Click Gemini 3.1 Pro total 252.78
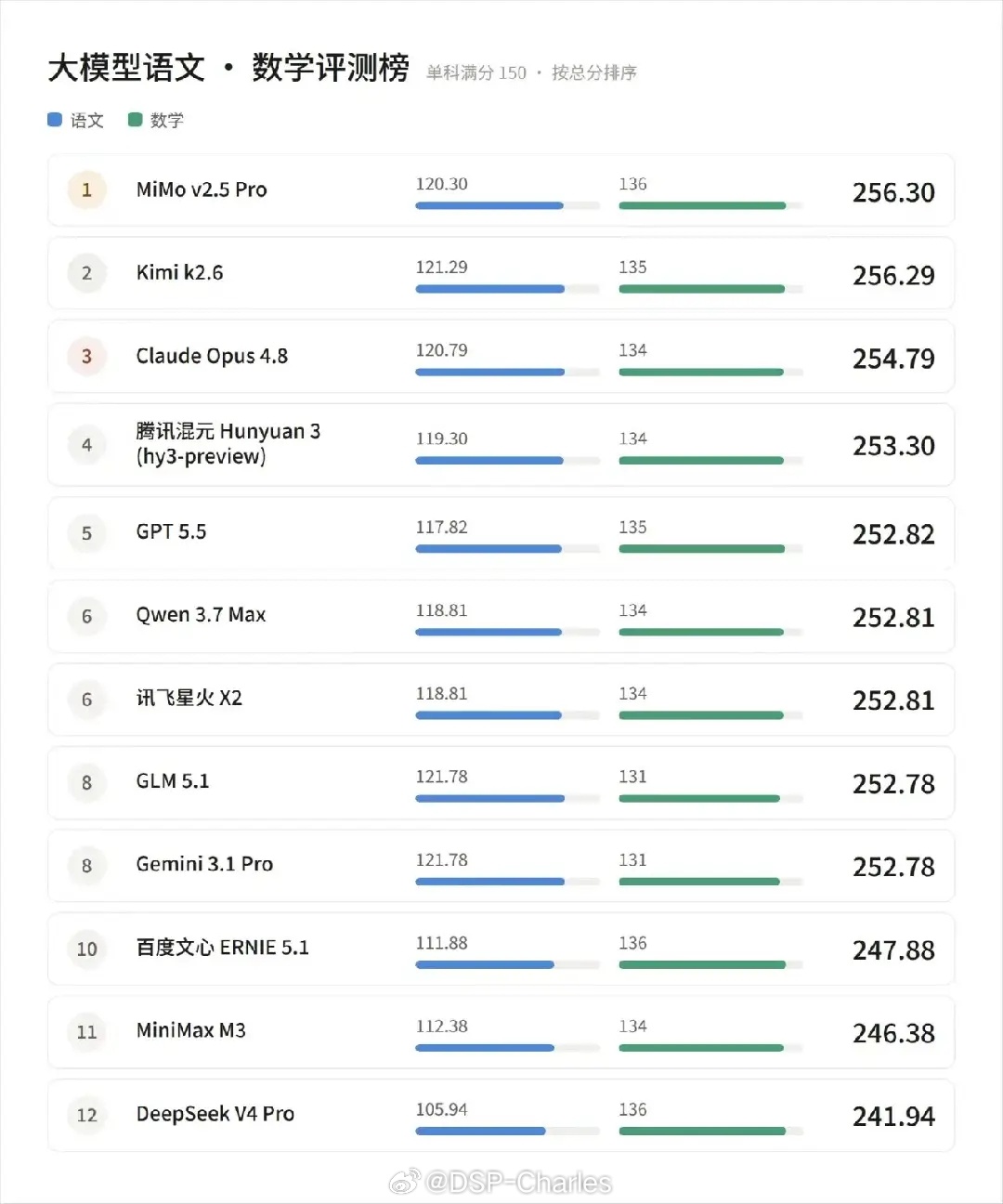 pos(893,867)
